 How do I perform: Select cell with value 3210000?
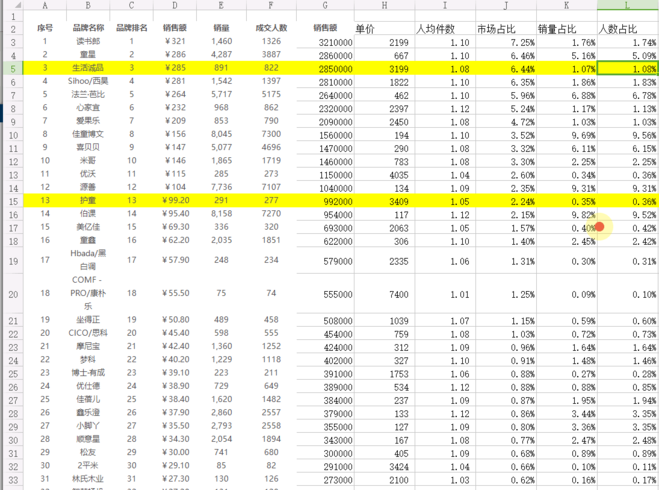[325, 42]
